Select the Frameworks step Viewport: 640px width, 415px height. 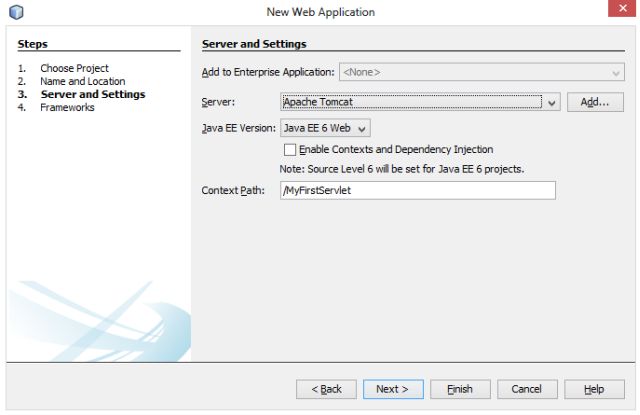pyautogui.click(x=67, y=108)
